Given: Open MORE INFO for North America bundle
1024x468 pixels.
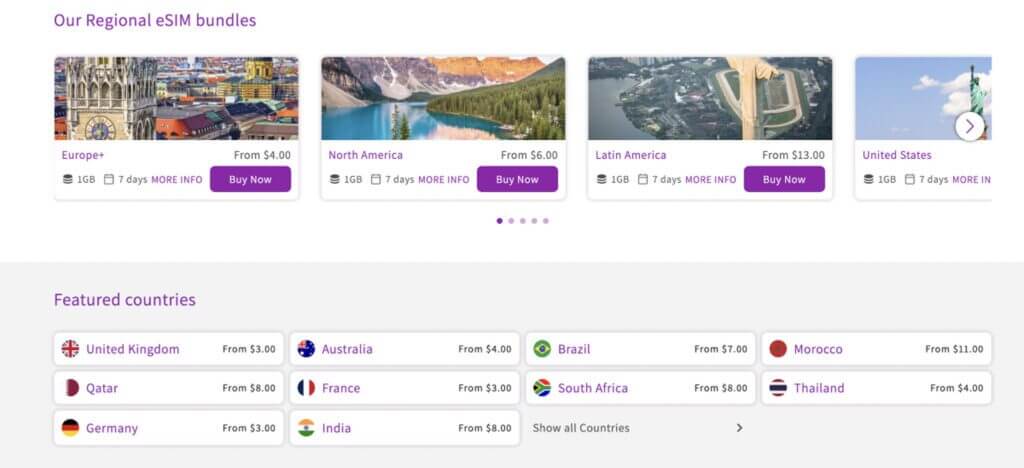Looking at the screenshot, I should [x=443, y=180].
